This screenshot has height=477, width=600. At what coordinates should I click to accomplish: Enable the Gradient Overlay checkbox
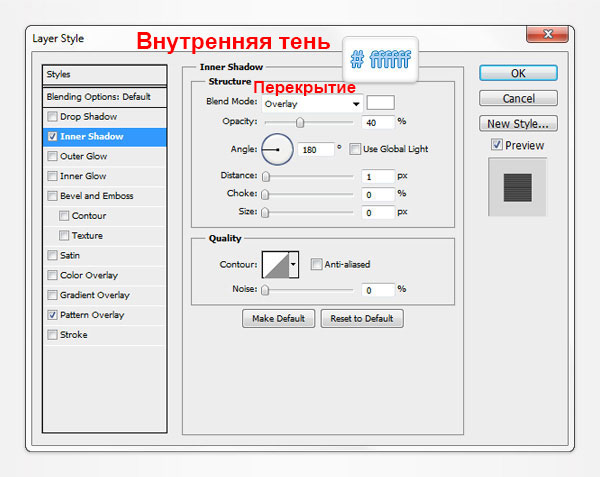click(52, 295)
